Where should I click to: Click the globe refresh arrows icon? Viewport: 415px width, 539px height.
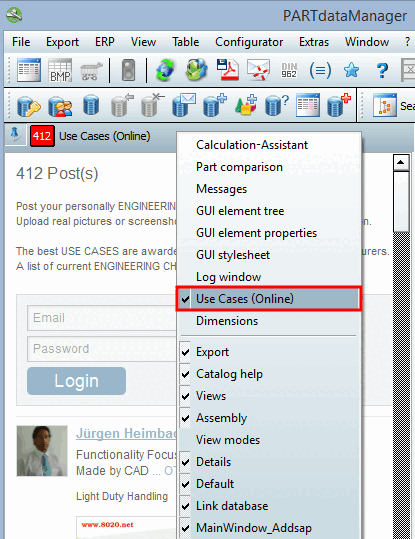pyautogui.click(x=165, y=70)
